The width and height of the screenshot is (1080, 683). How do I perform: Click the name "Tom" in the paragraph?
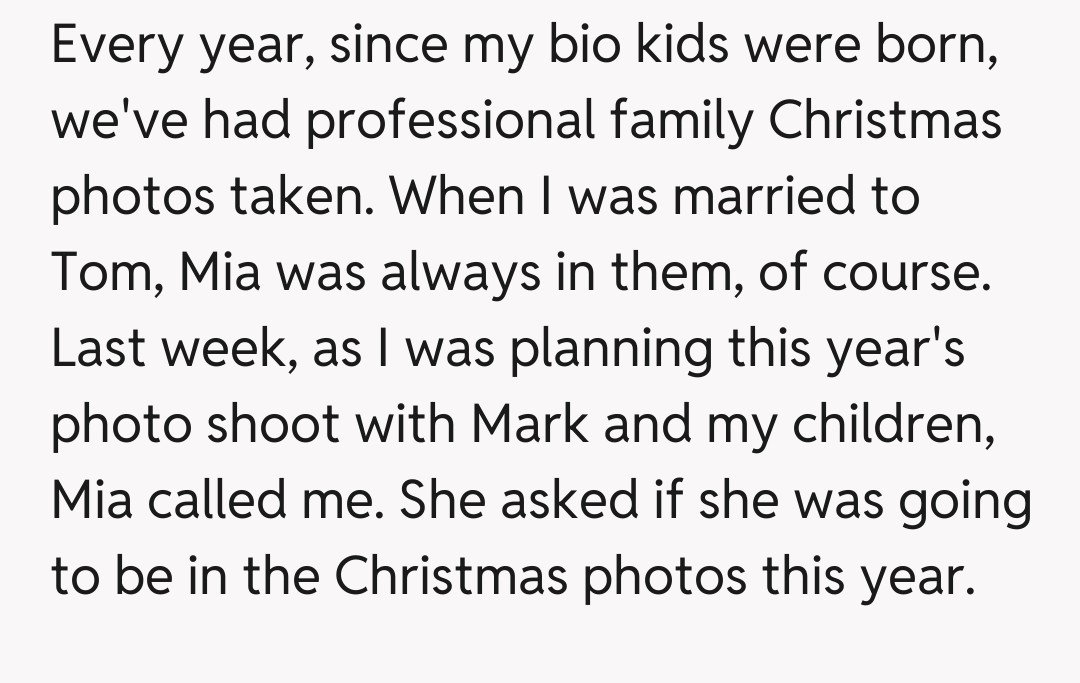coord(95,272)
